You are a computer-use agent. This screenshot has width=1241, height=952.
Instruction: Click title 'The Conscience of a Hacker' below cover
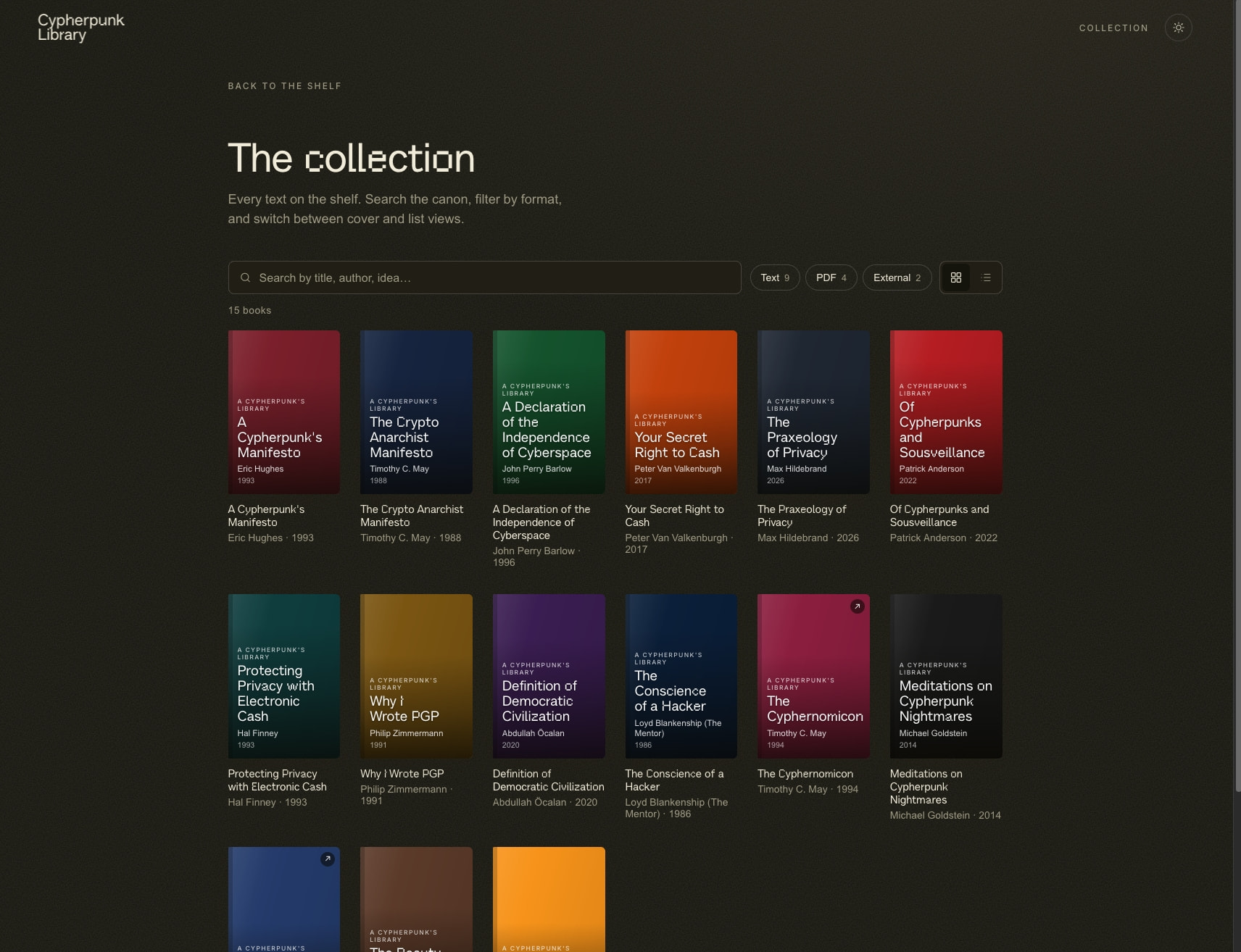(x=674, y=780)
